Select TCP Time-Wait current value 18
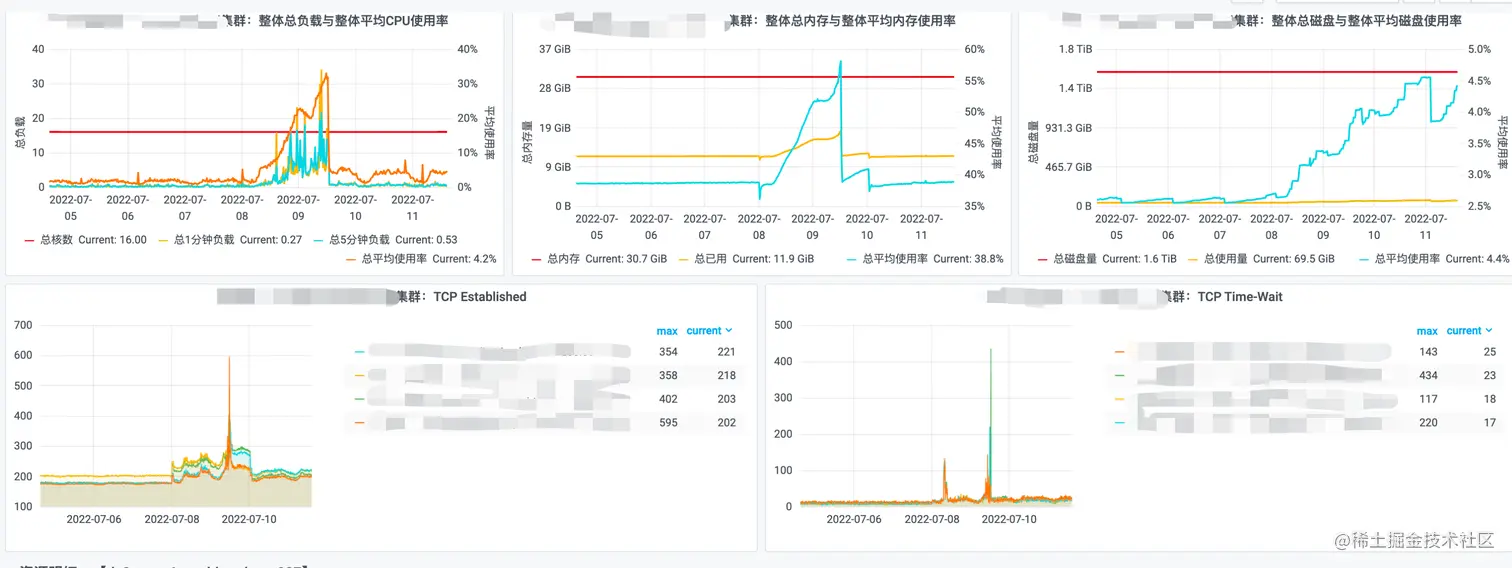Screen dimensions: 1512x568 click(x=1490, y=399)
